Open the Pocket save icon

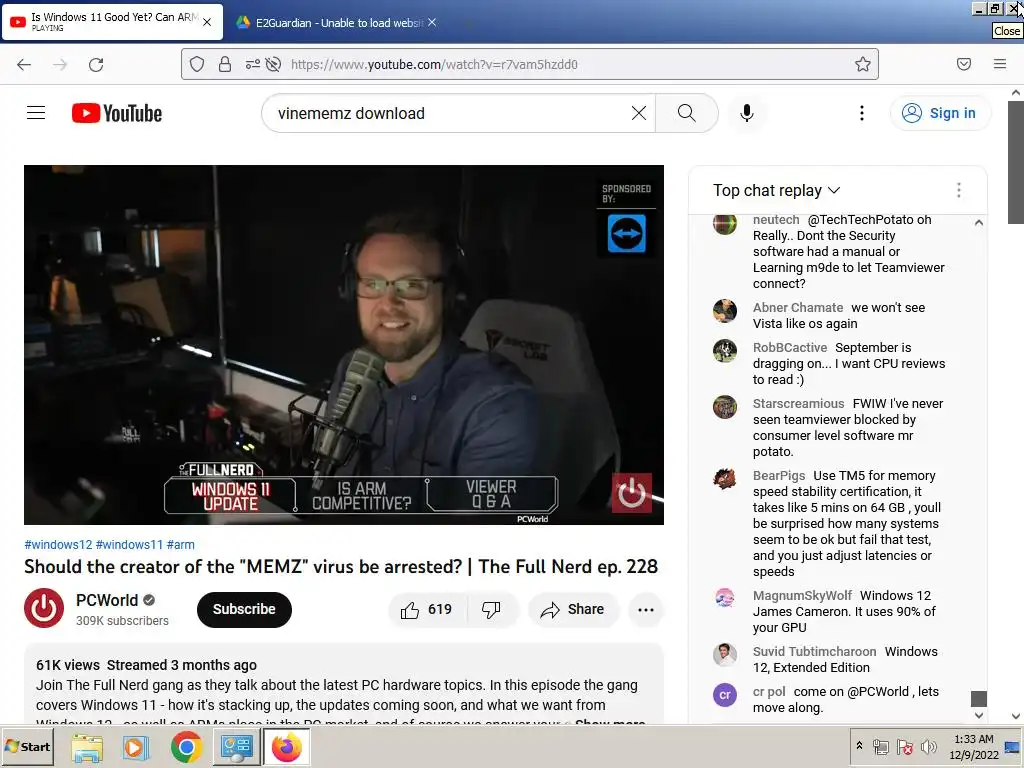(x=964, y=64)
